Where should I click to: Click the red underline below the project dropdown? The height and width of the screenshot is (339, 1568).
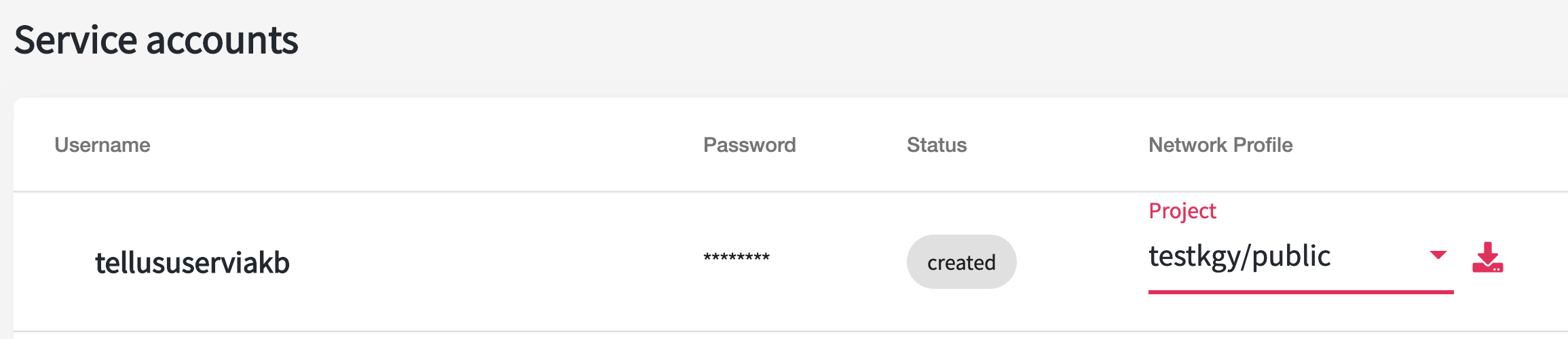click(x=1301, y=292)
